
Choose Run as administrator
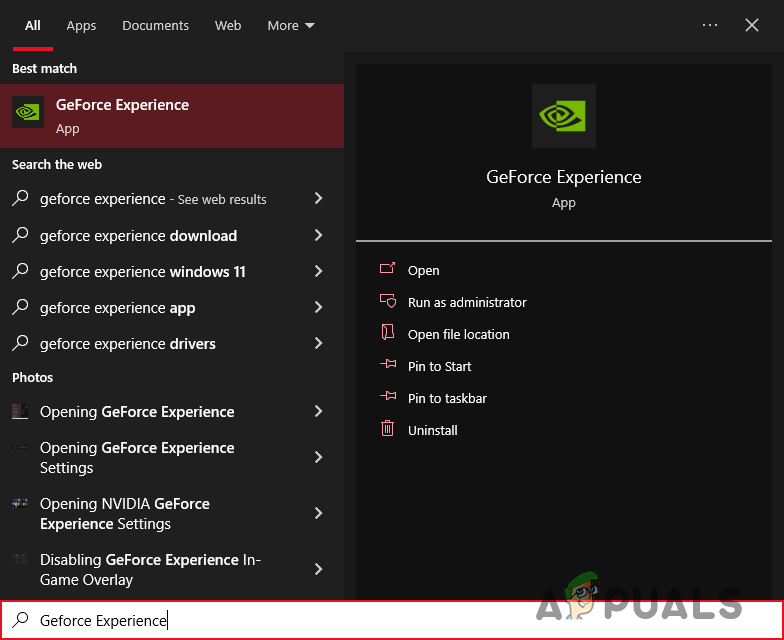(467, 302)
